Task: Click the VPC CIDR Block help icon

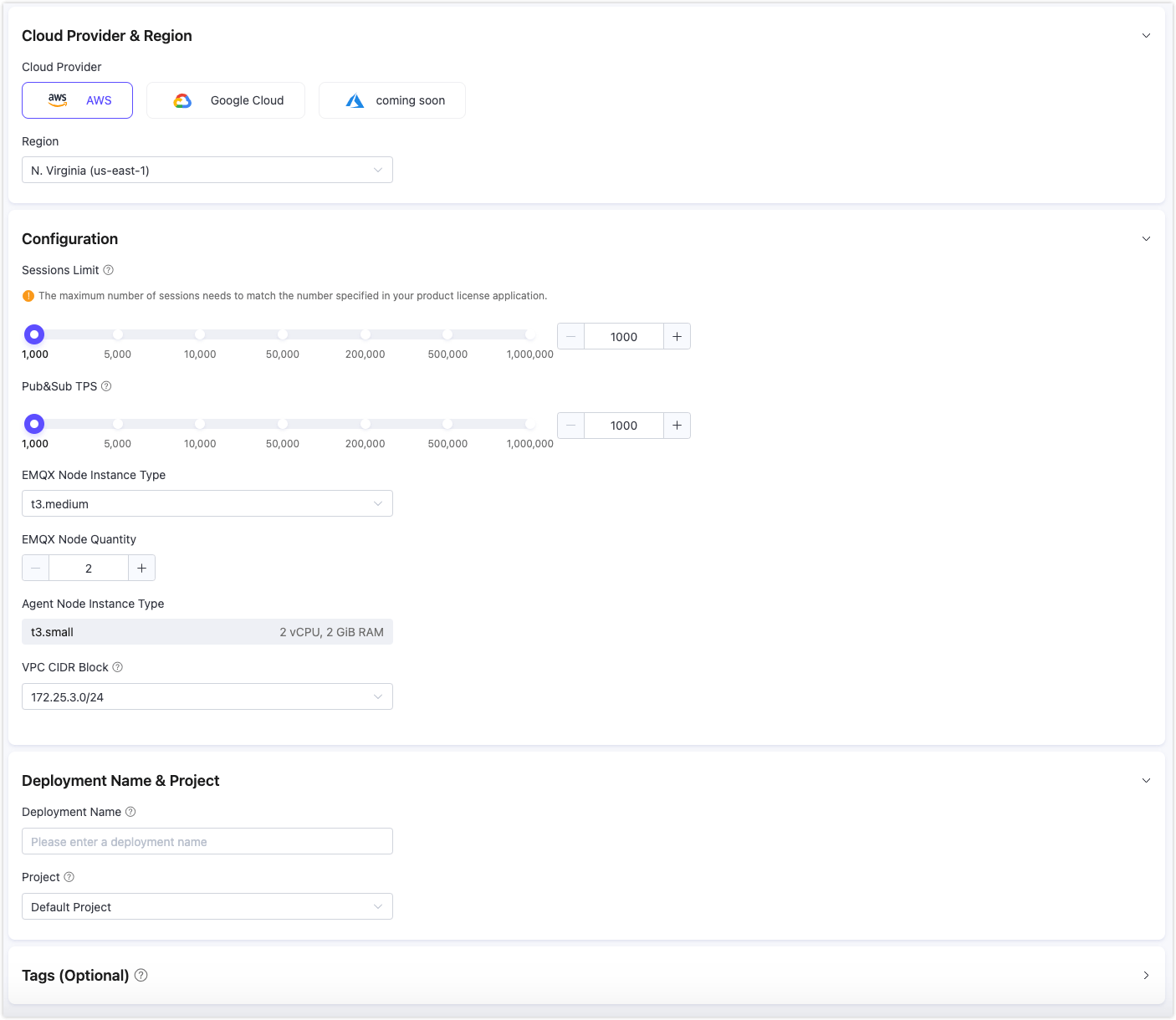Action: [117, 667]
